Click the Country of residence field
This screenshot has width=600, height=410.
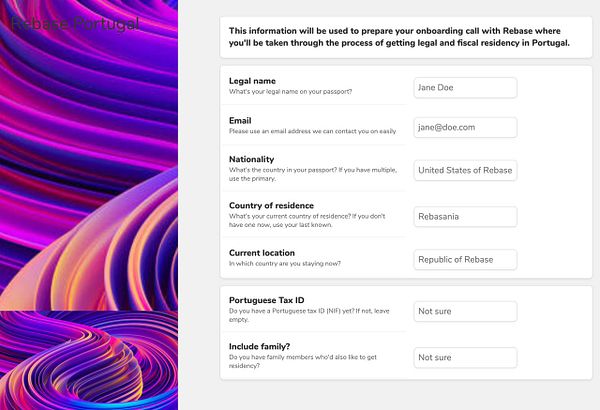pos(465,217)
